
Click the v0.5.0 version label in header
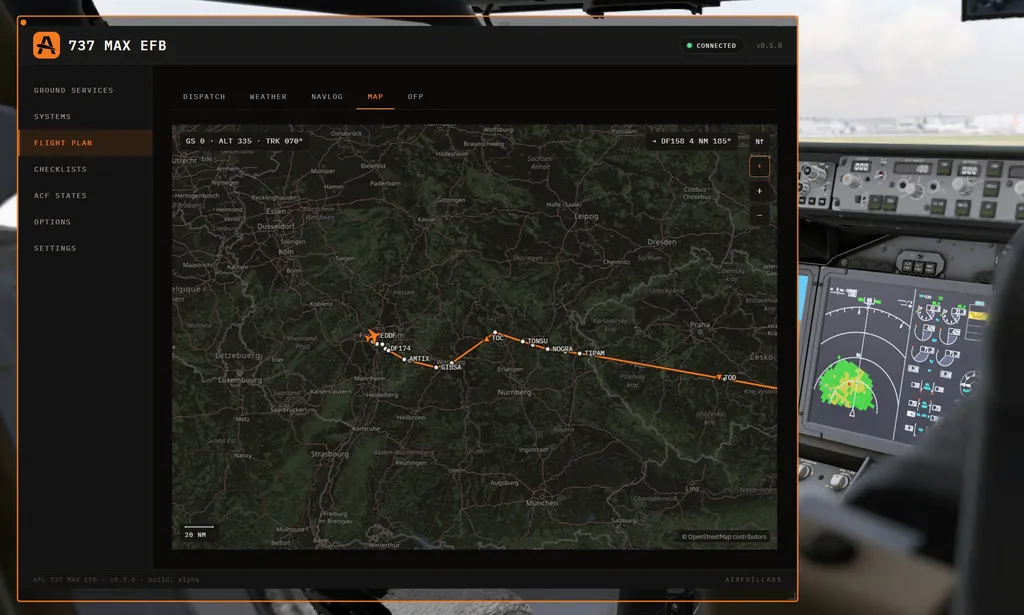click(x=769, y=46)
